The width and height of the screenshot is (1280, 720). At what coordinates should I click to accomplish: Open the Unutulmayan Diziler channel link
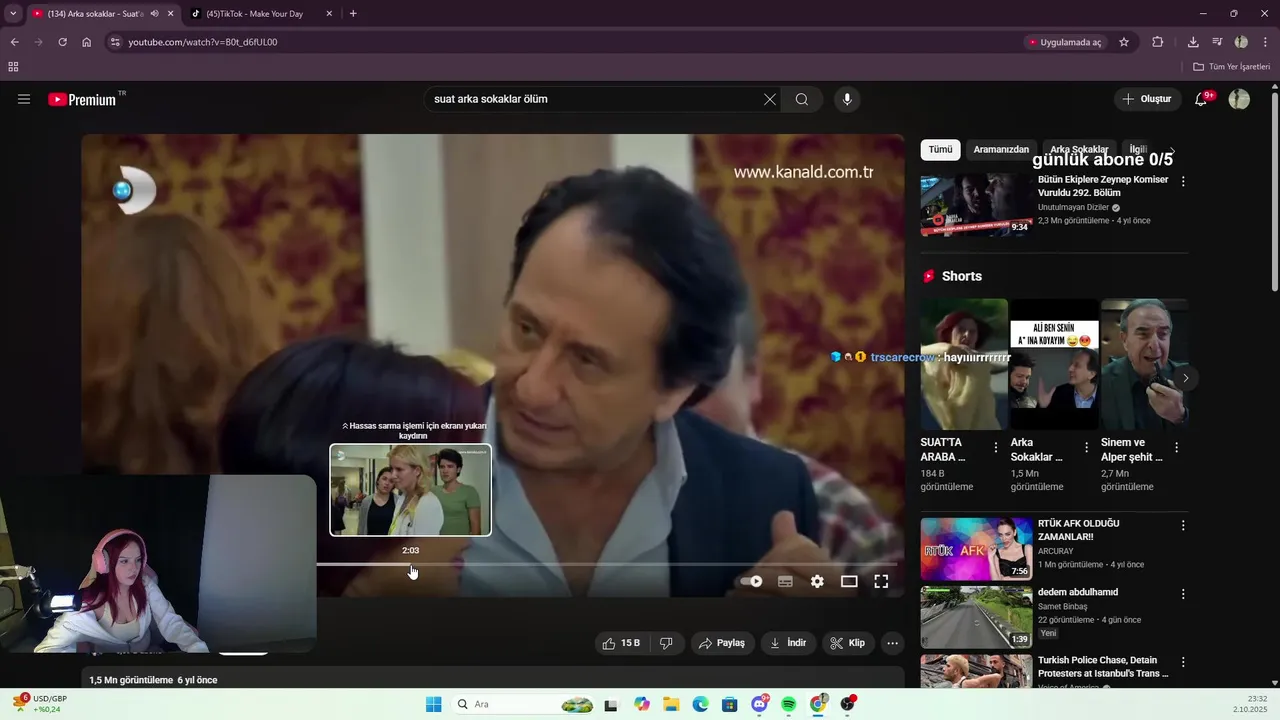point(1073,207)
